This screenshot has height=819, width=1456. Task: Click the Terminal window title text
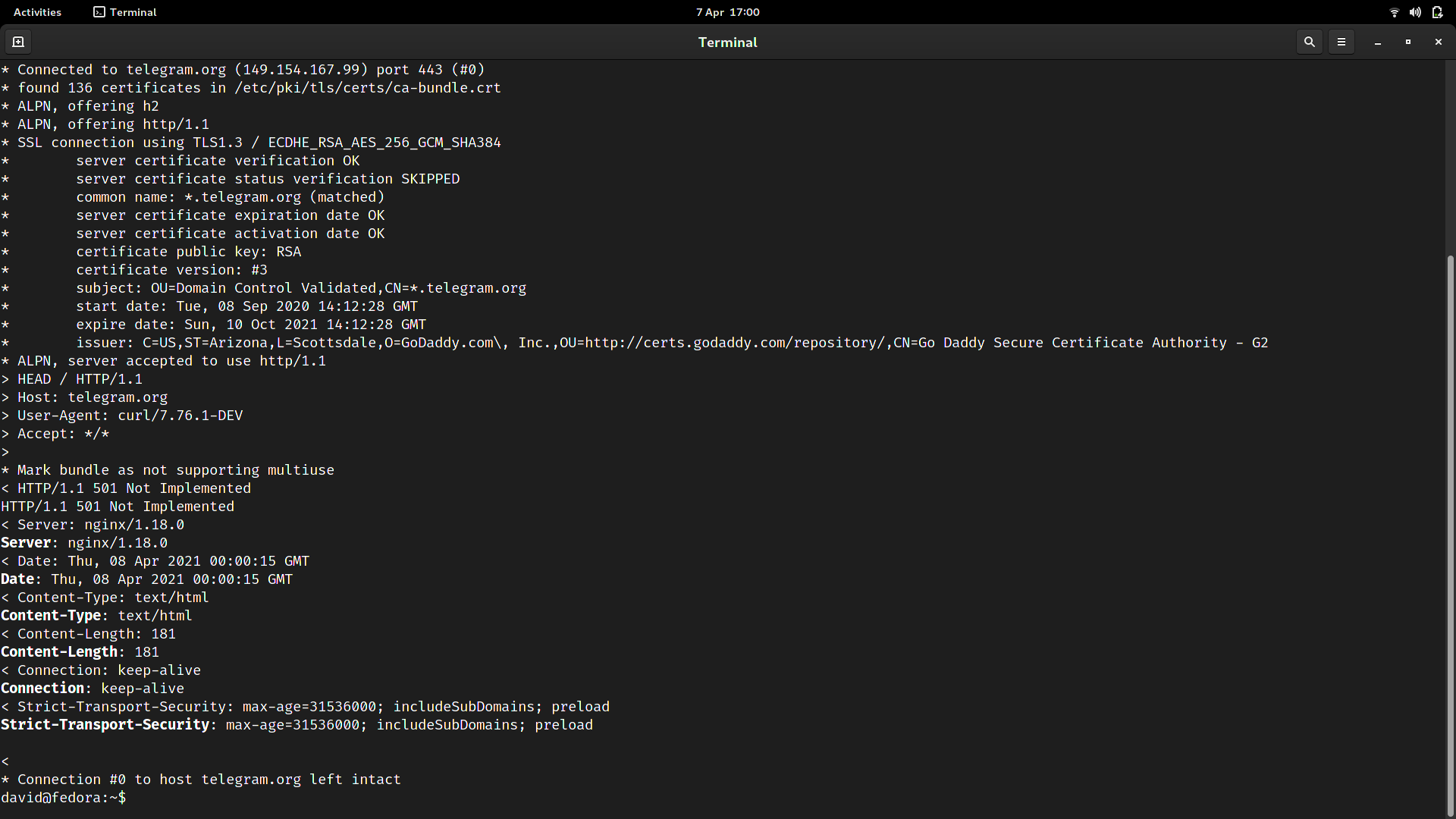[x=727, y=42]
